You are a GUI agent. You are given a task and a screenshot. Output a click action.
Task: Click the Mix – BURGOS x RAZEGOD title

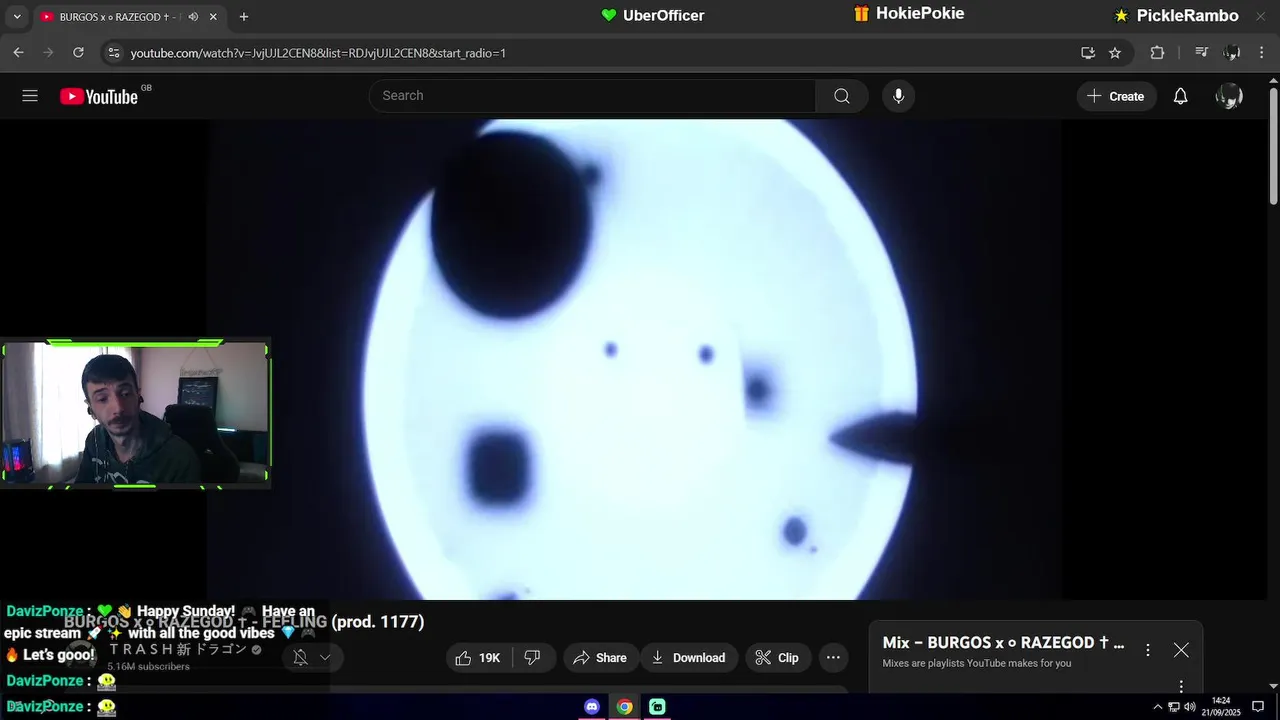click(x=1003, y=643)
